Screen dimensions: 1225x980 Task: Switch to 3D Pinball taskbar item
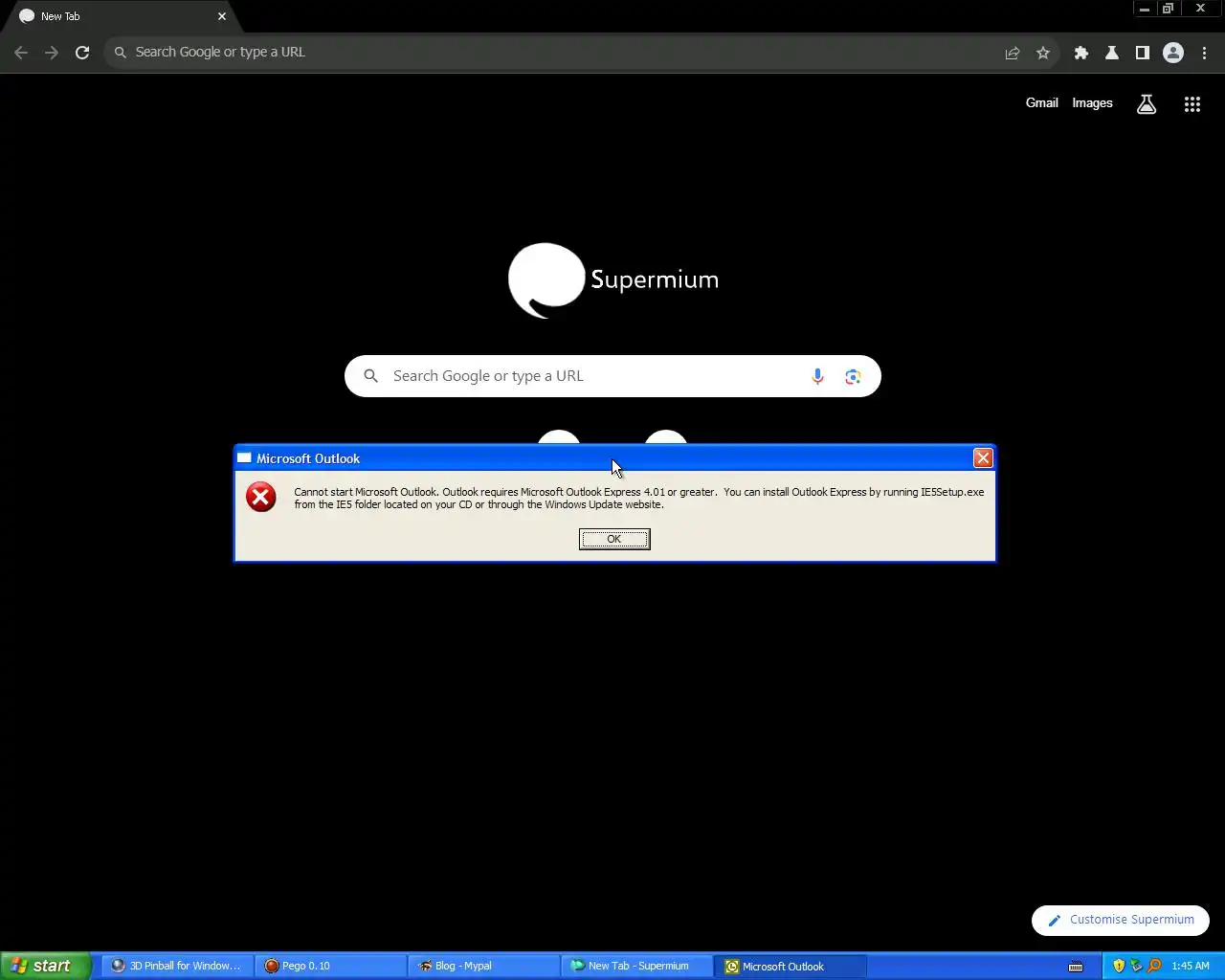tap(178, 966)
